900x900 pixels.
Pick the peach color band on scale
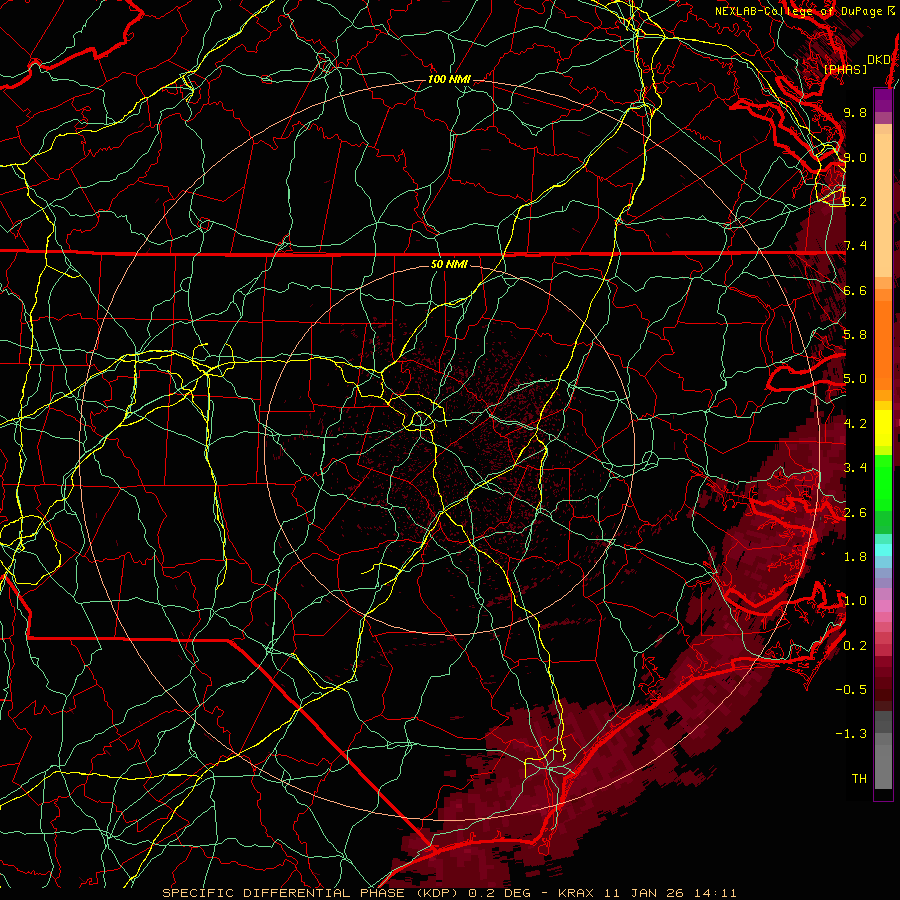coord(883,207)
